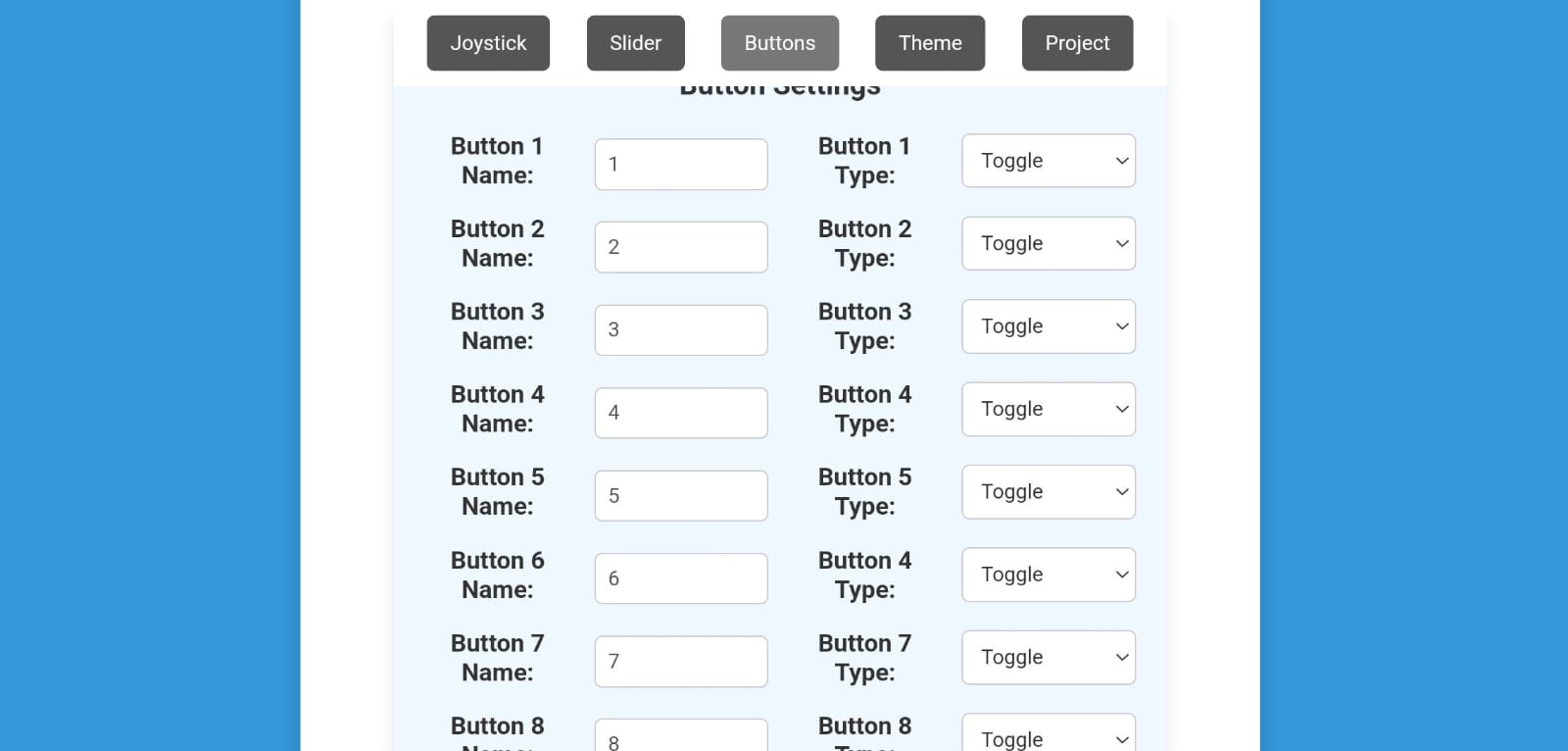The width and height of the screenshot is (1568, 751).
Task: Open the Slider settings page
Action: coord(635,42)
